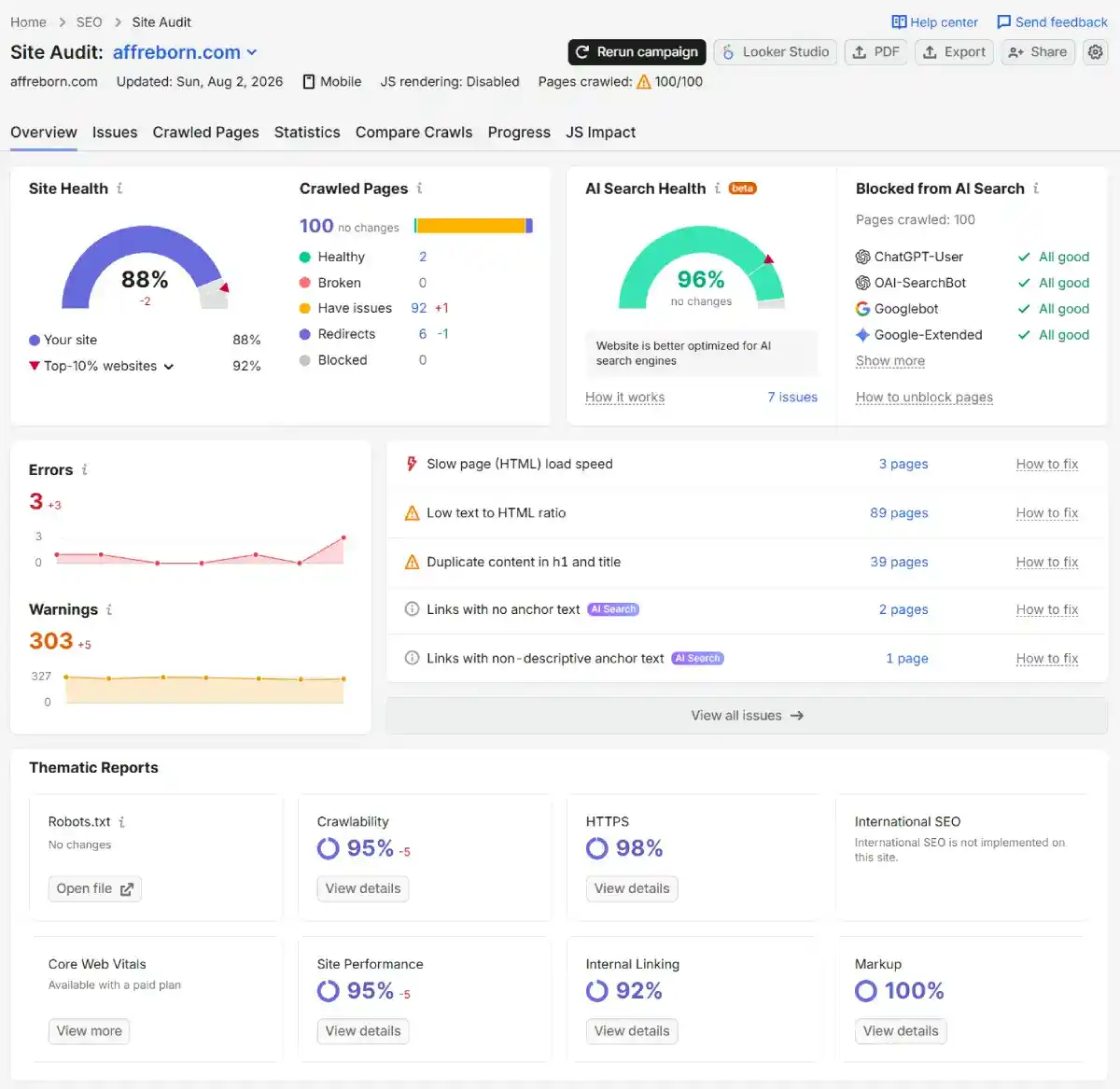Expand Show more AI bots list
The image size is (1120, 1089).
[890, 361]
